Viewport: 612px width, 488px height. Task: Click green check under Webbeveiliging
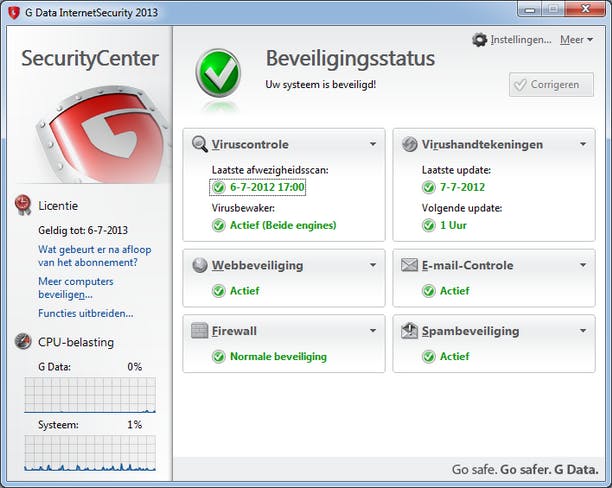tap(219, 291)
